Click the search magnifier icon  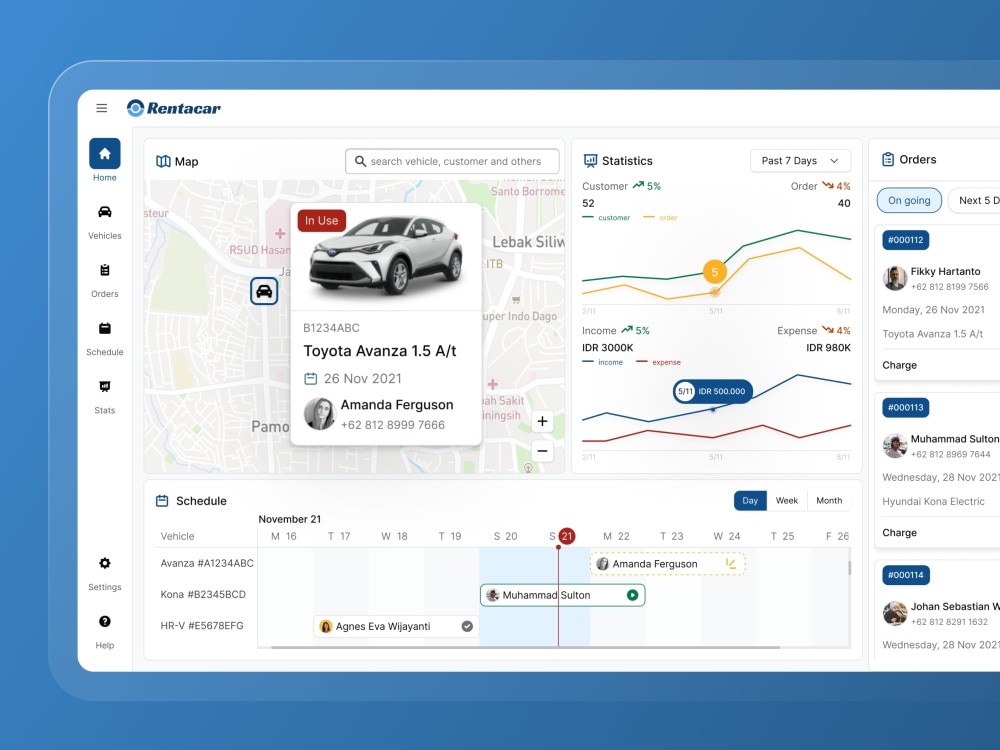[x=360, y=161]
